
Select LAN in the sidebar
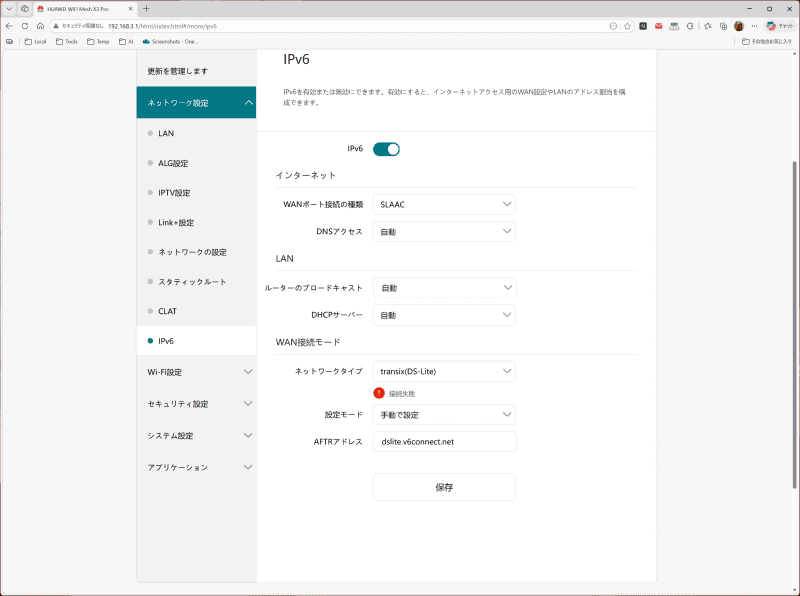click(196, 133)
